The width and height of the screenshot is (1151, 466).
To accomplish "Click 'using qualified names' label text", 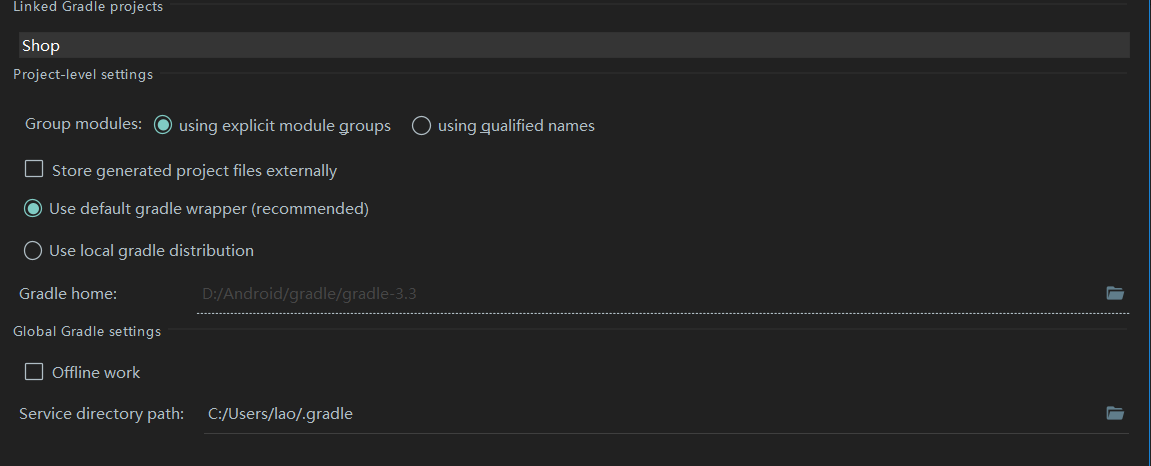I will (x=516, y=126).
